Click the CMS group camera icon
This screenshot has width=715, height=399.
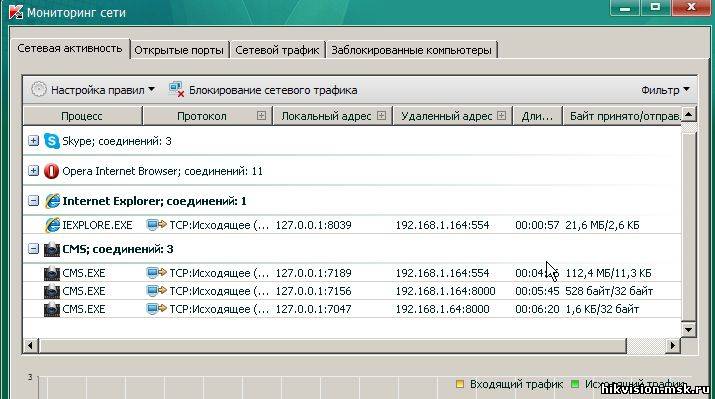tap(52, 249)
